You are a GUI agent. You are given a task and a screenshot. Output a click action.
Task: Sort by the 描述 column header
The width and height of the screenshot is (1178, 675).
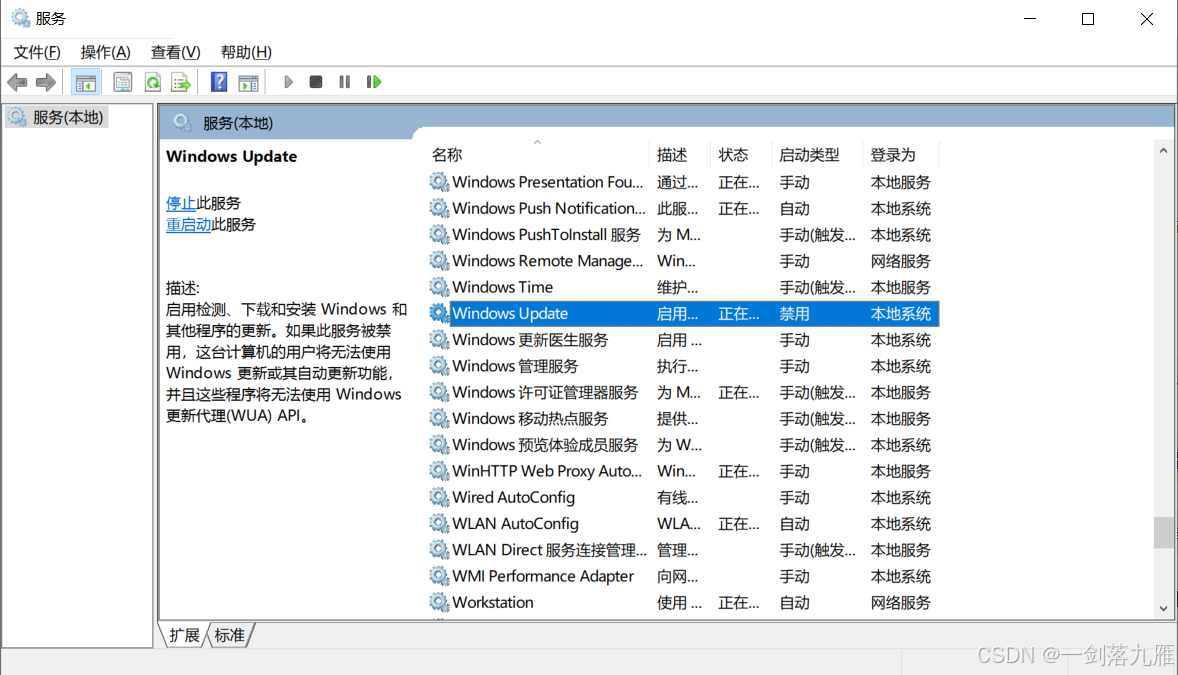click(x=679, y=155)
